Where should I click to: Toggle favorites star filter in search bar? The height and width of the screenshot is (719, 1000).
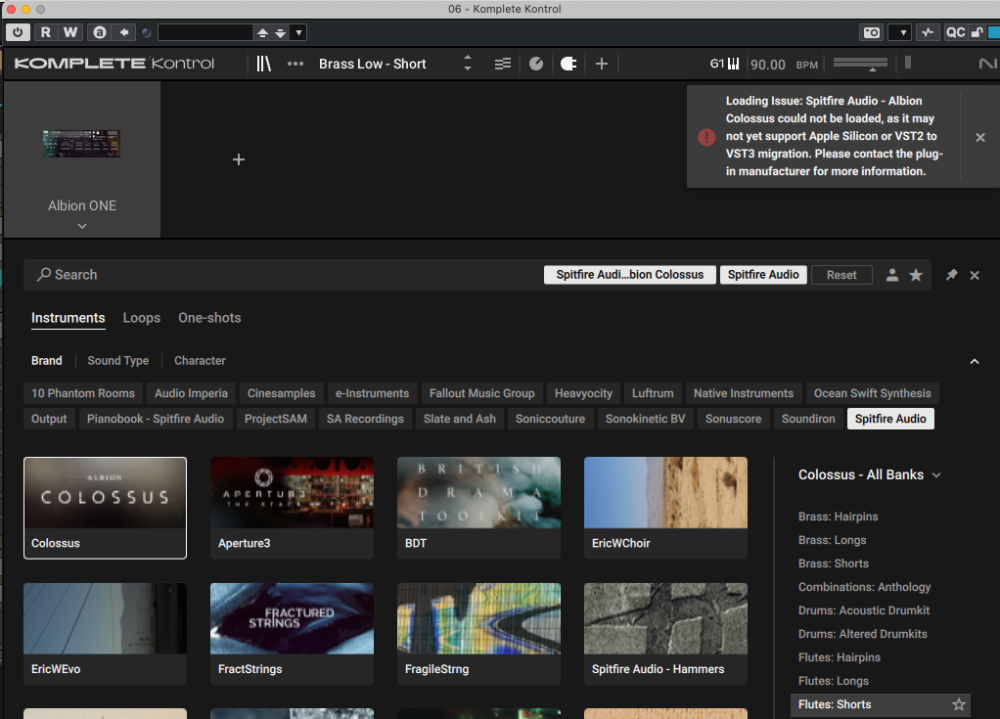pos(916,275)
